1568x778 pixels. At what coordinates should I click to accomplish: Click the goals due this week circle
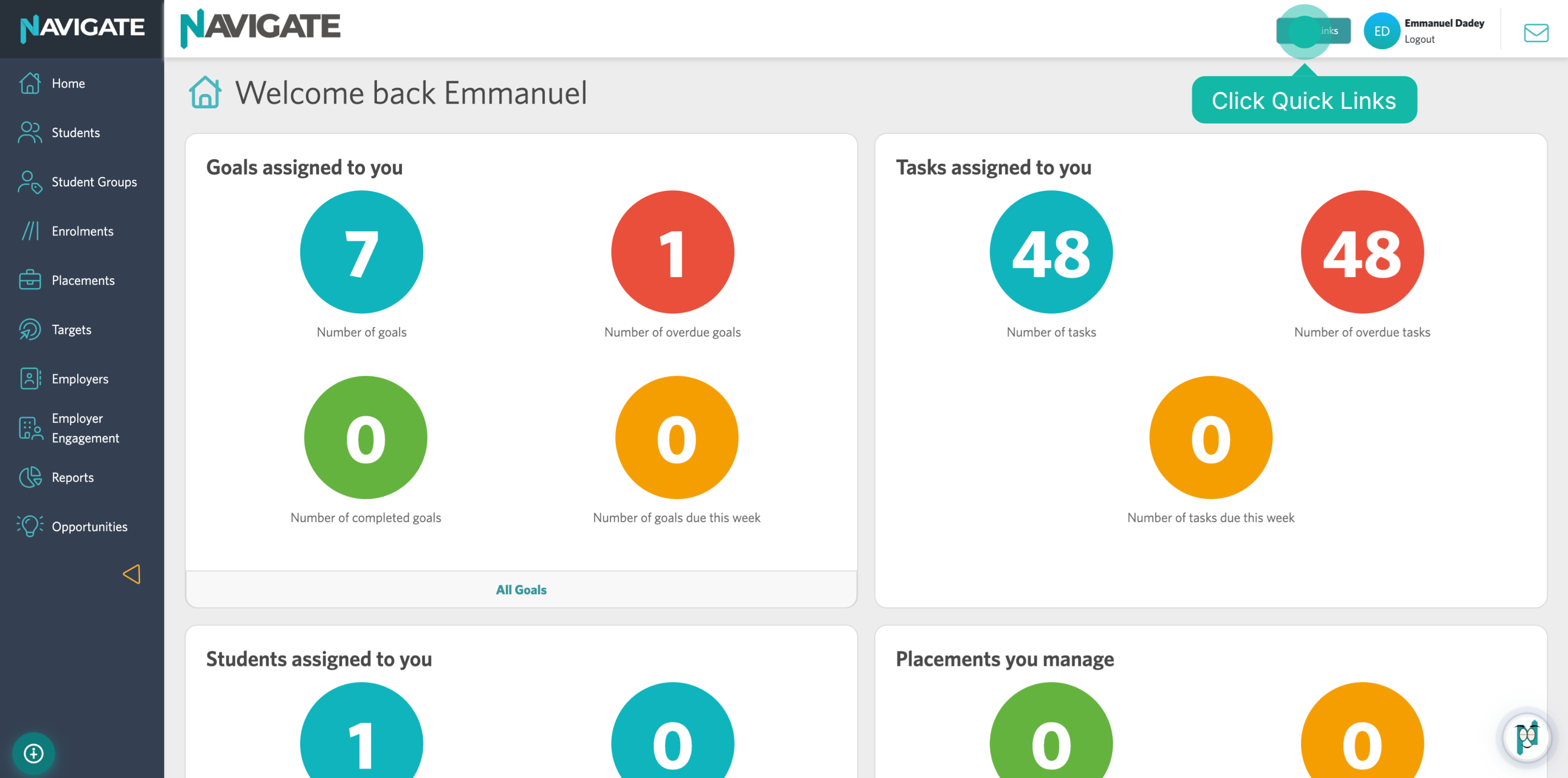[x=677, y=437]
